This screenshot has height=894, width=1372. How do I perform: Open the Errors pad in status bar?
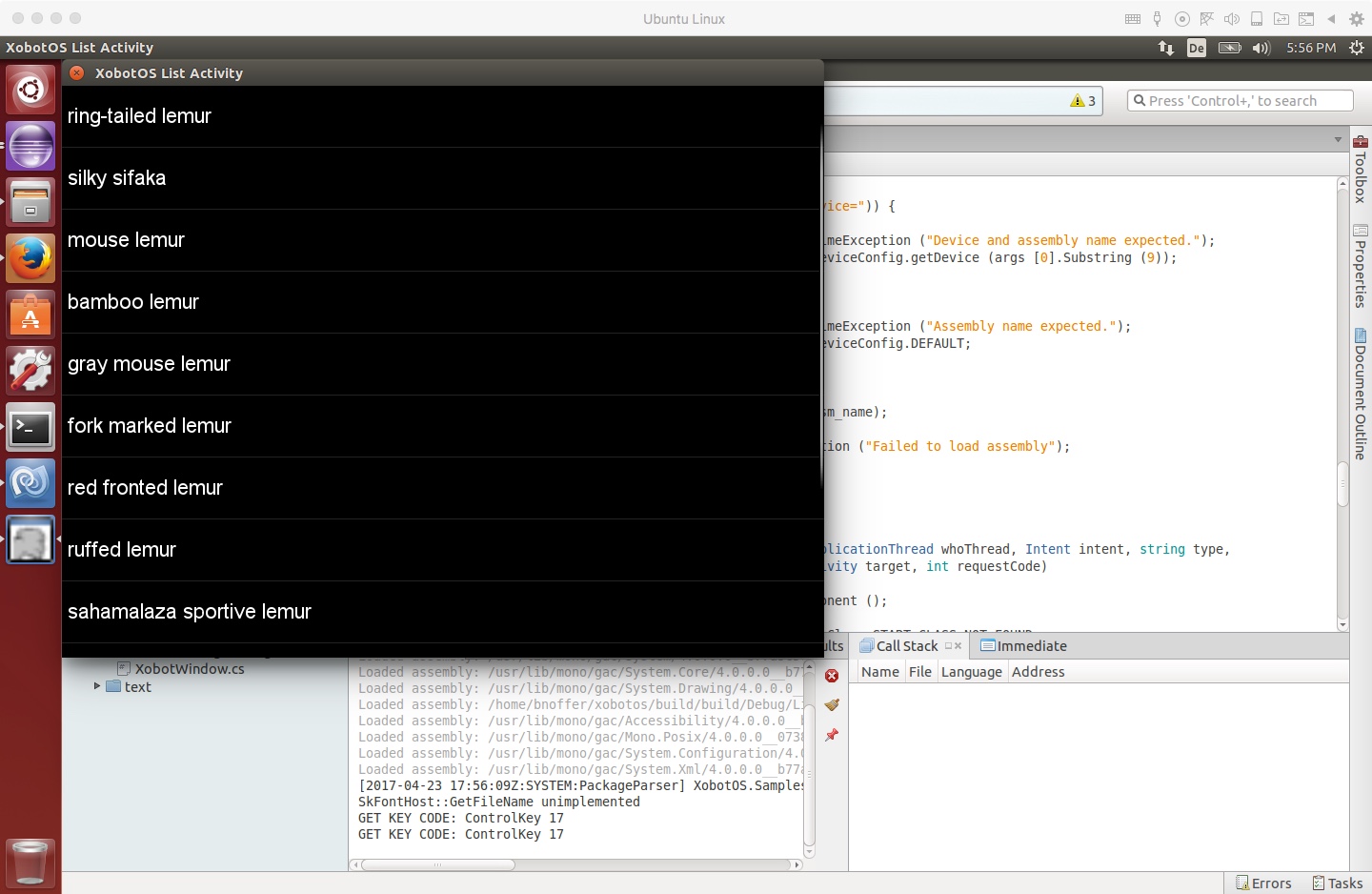[1263, 884]
